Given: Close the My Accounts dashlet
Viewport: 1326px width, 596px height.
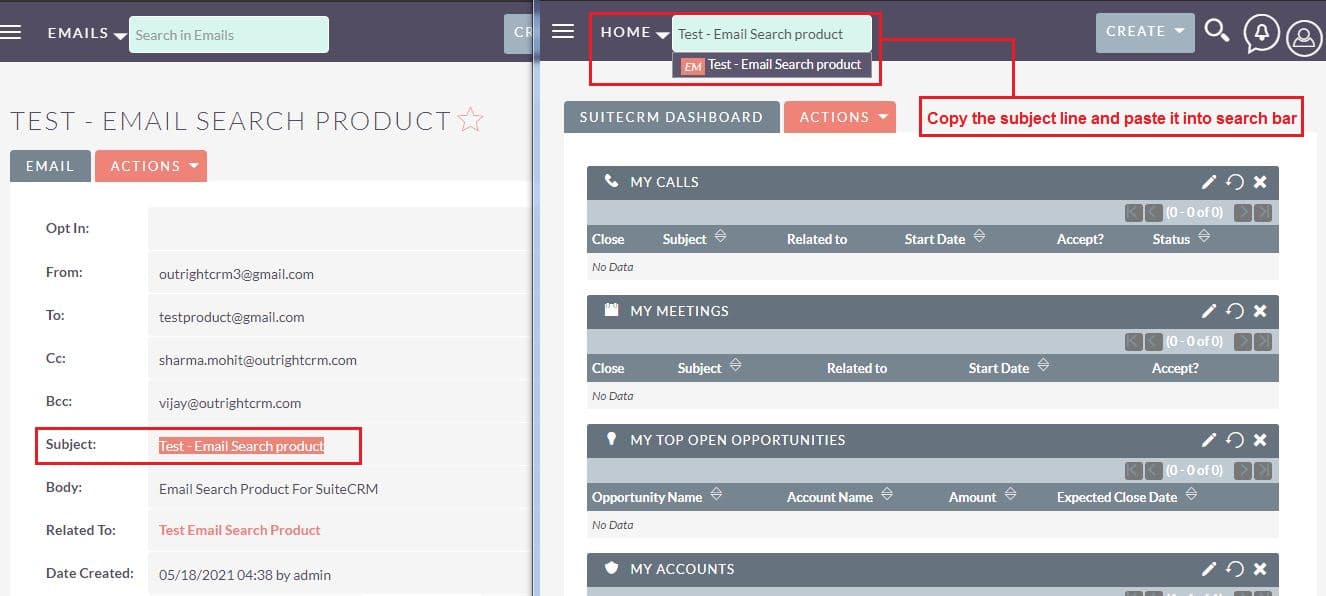Looking at the screenshot, I should click(x=1260, y=569).
